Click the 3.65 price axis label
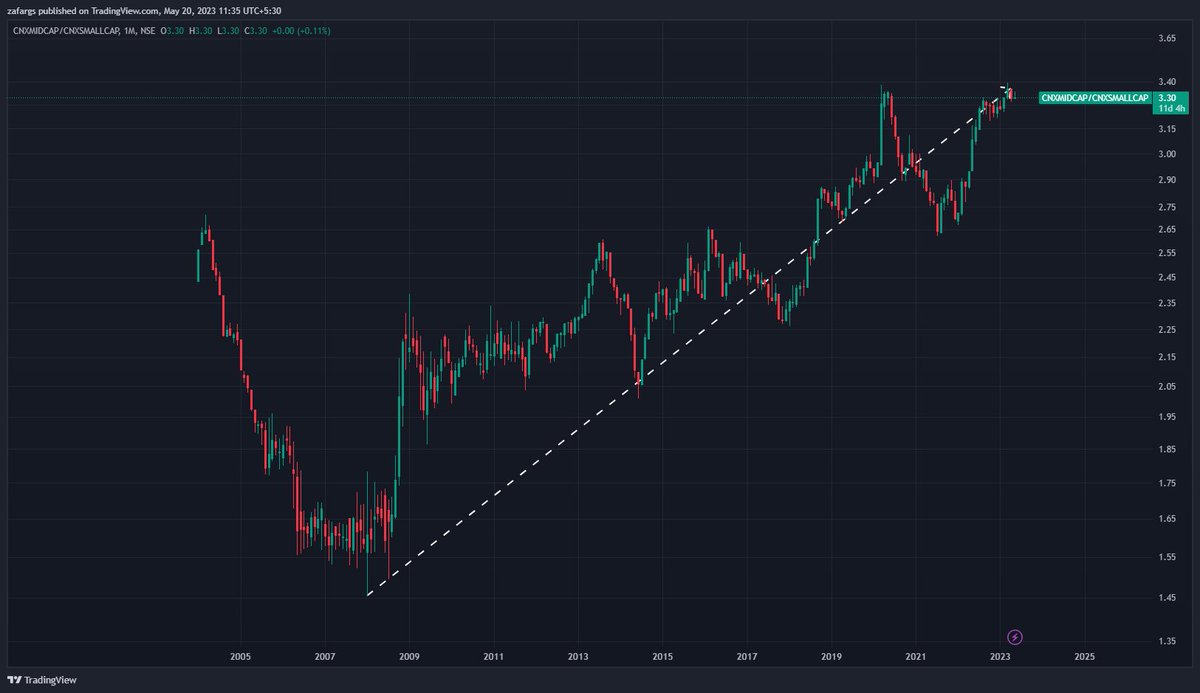1200x693 pixels. 1166,38
